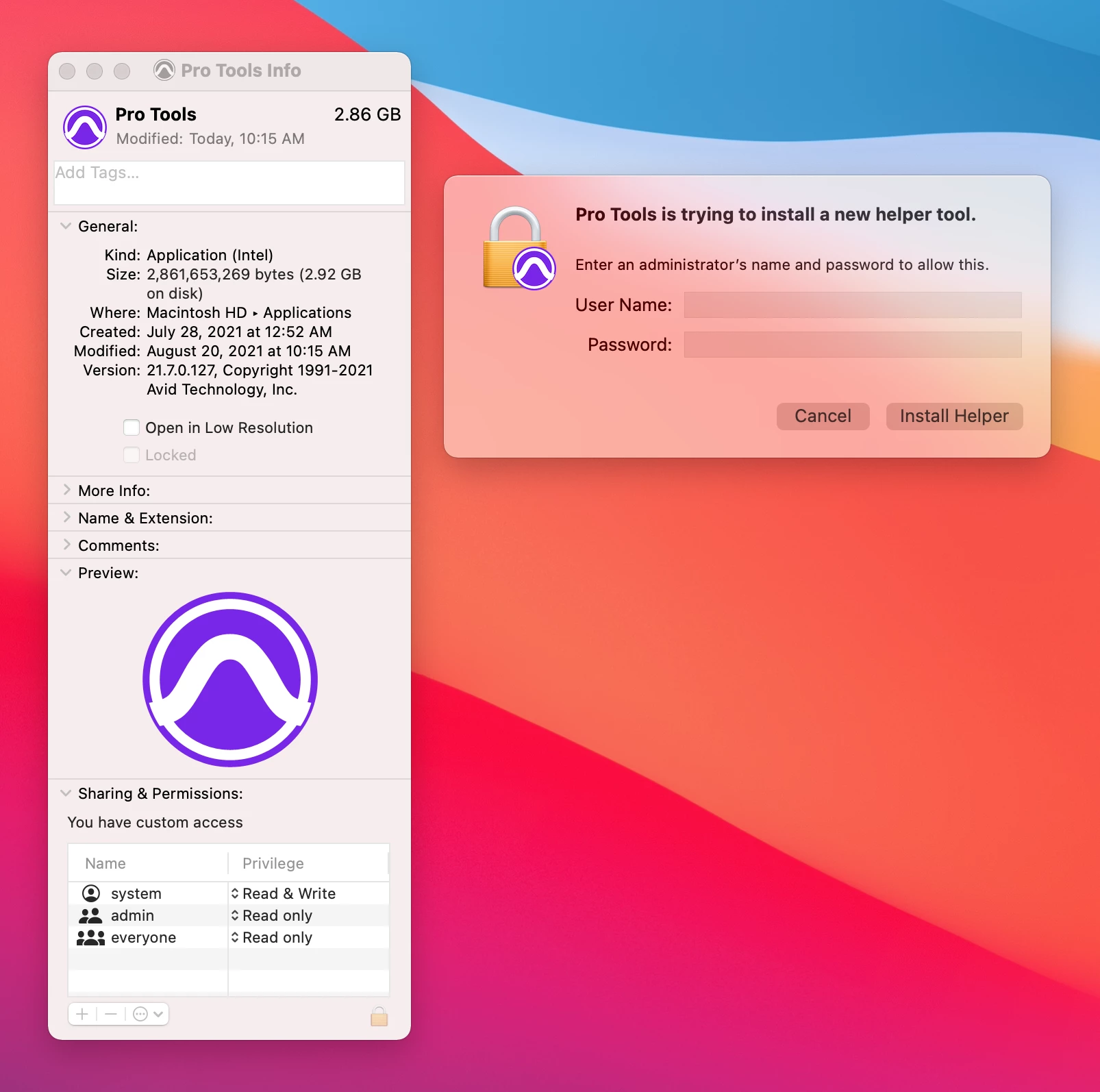Click the Install Helper button

[x=954, y=416]
